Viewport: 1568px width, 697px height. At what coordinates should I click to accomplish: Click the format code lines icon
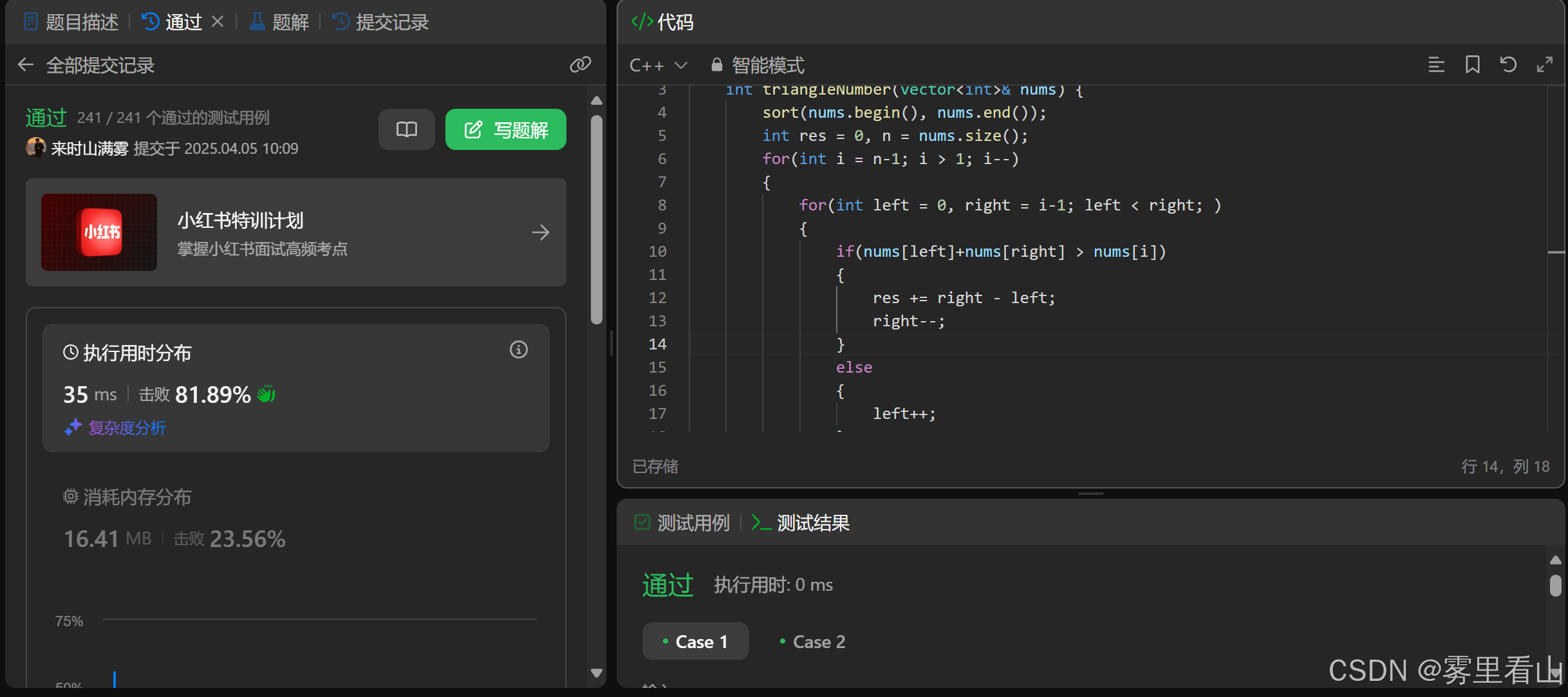click(1436, 64)
